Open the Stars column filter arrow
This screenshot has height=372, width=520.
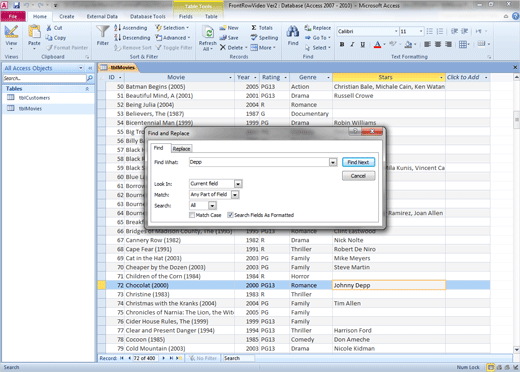point(441,77)
